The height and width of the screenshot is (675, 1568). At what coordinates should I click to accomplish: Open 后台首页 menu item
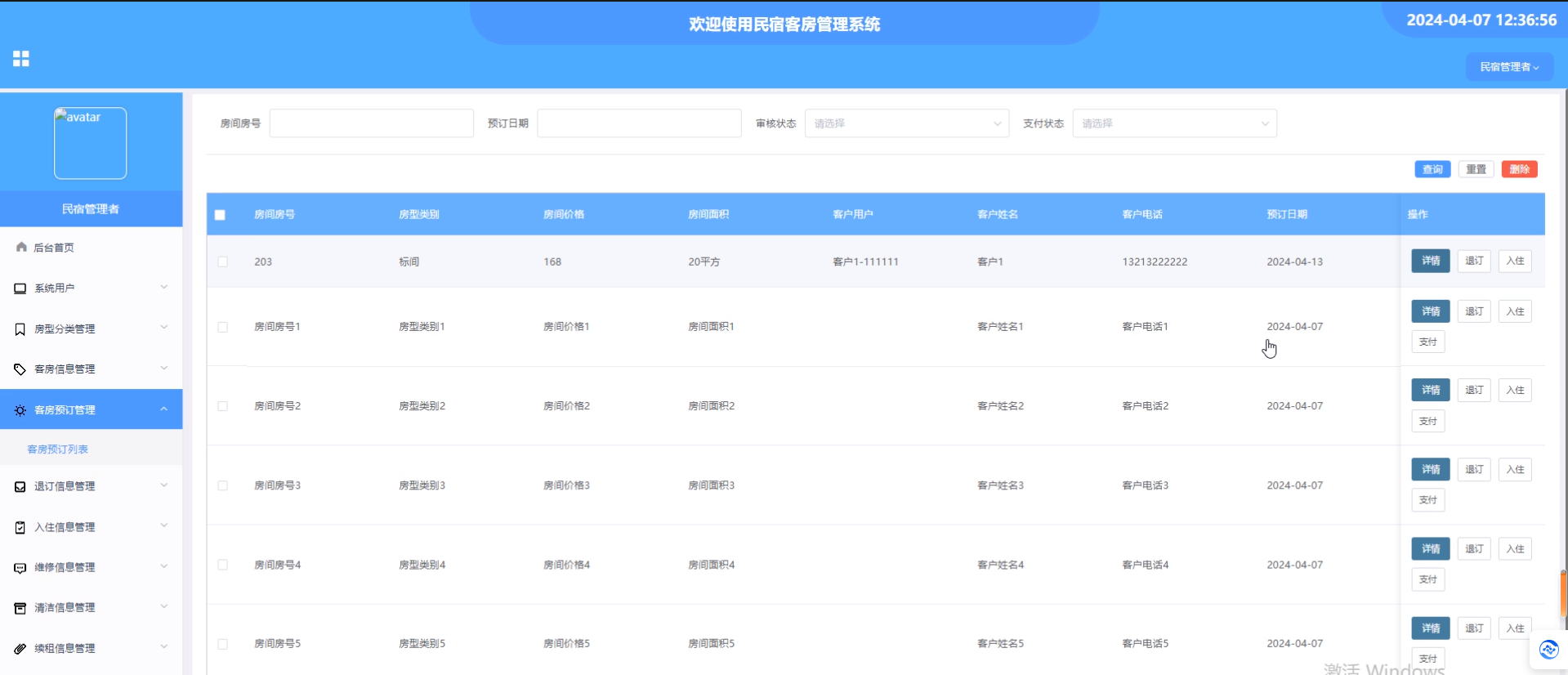pos(91,248)
